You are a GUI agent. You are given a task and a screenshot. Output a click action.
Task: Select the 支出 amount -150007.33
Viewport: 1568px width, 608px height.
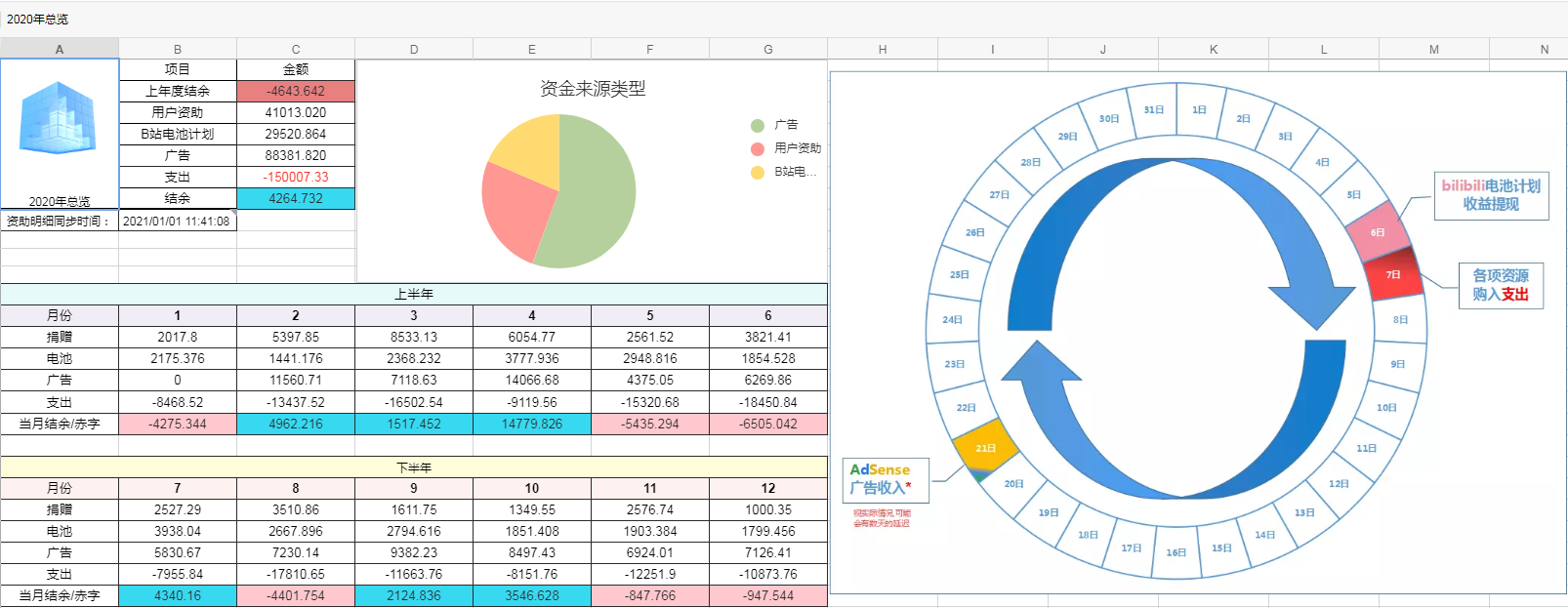(x=296, y=177)
